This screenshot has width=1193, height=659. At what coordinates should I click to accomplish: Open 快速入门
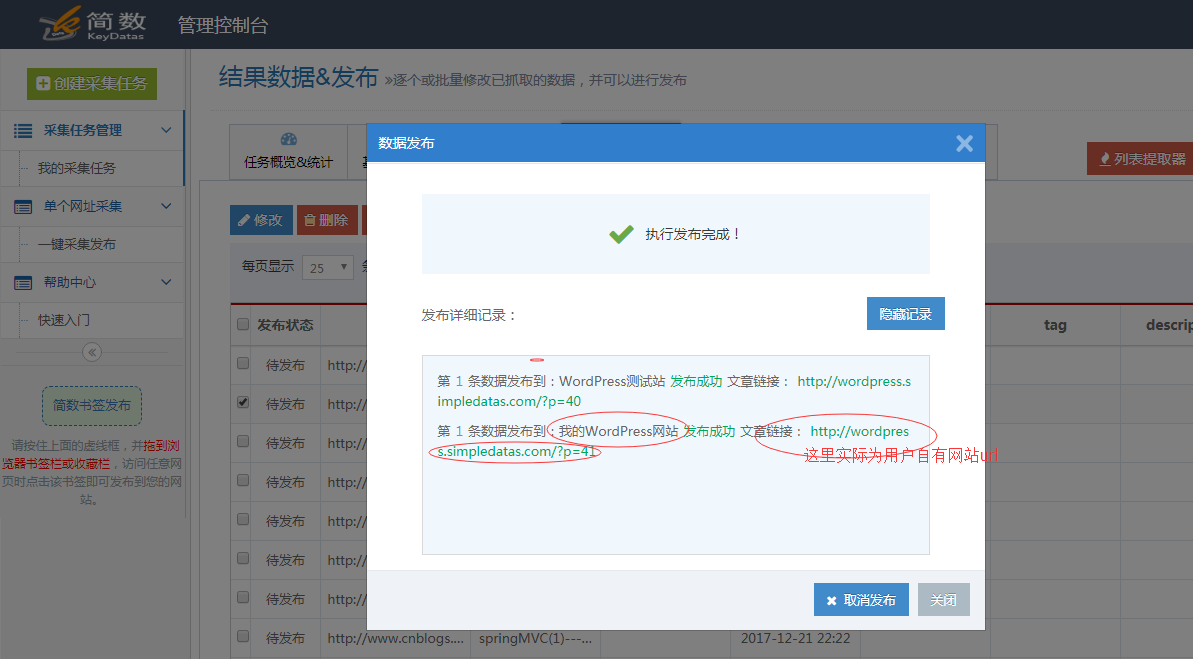tap(64, 320)
